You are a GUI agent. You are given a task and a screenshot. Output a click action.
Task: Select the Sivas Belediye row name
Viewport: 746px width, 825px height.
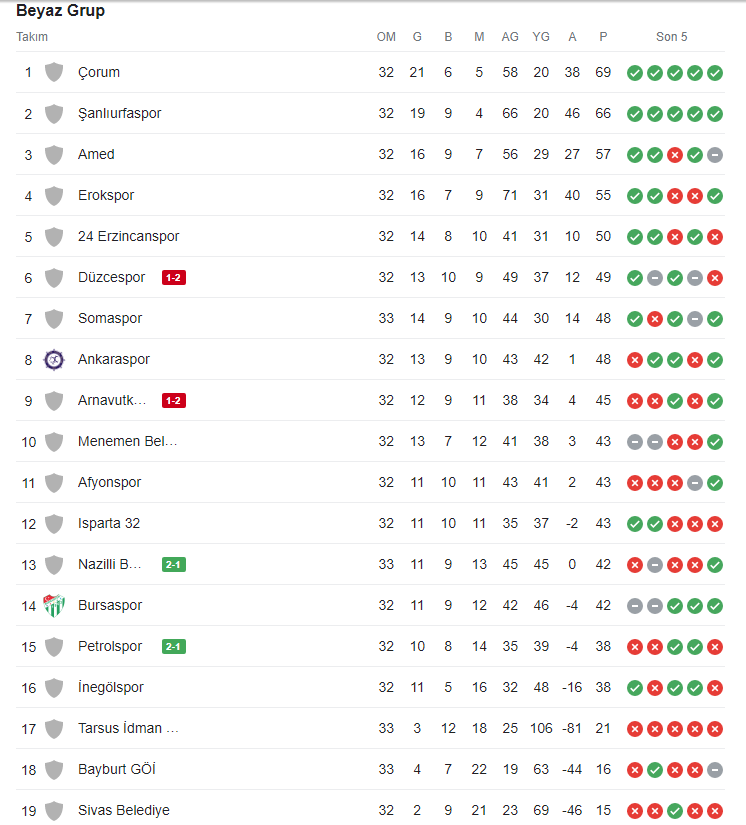pyautogui.click(x=124, y=811)
